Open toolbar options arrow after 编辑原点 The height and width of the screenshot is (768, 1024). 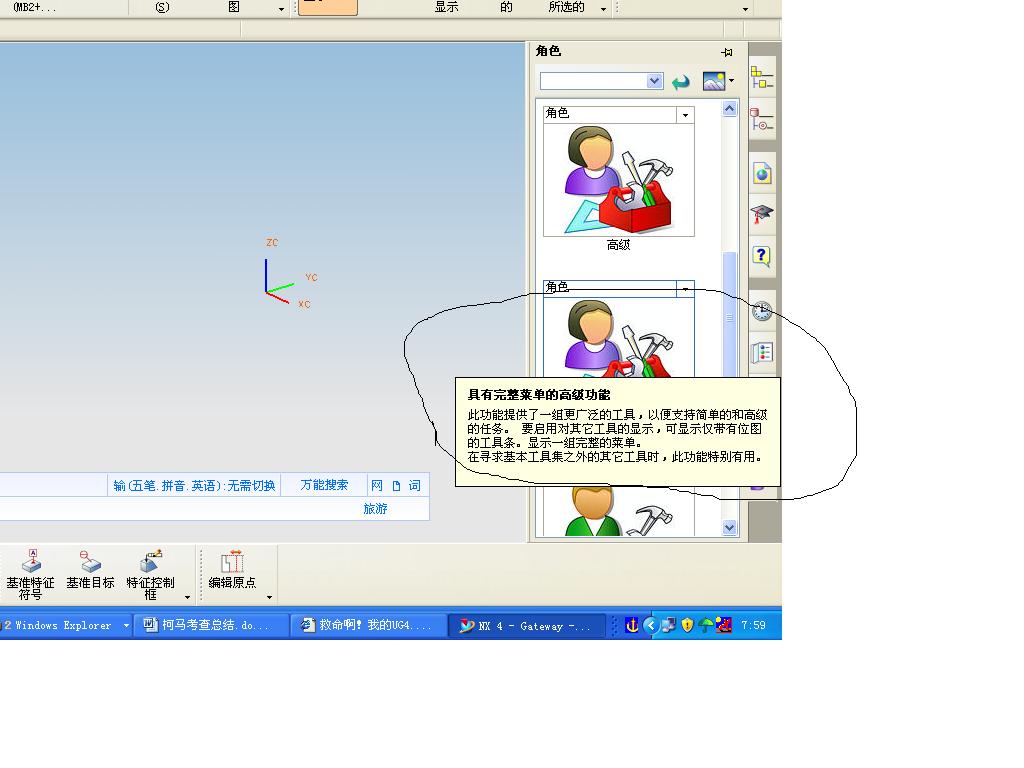[x=269, y=598]
